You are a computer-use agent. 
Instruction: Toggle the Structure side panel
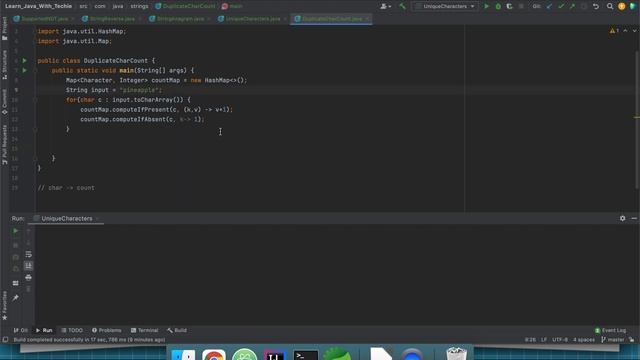[x=4, y=64]
